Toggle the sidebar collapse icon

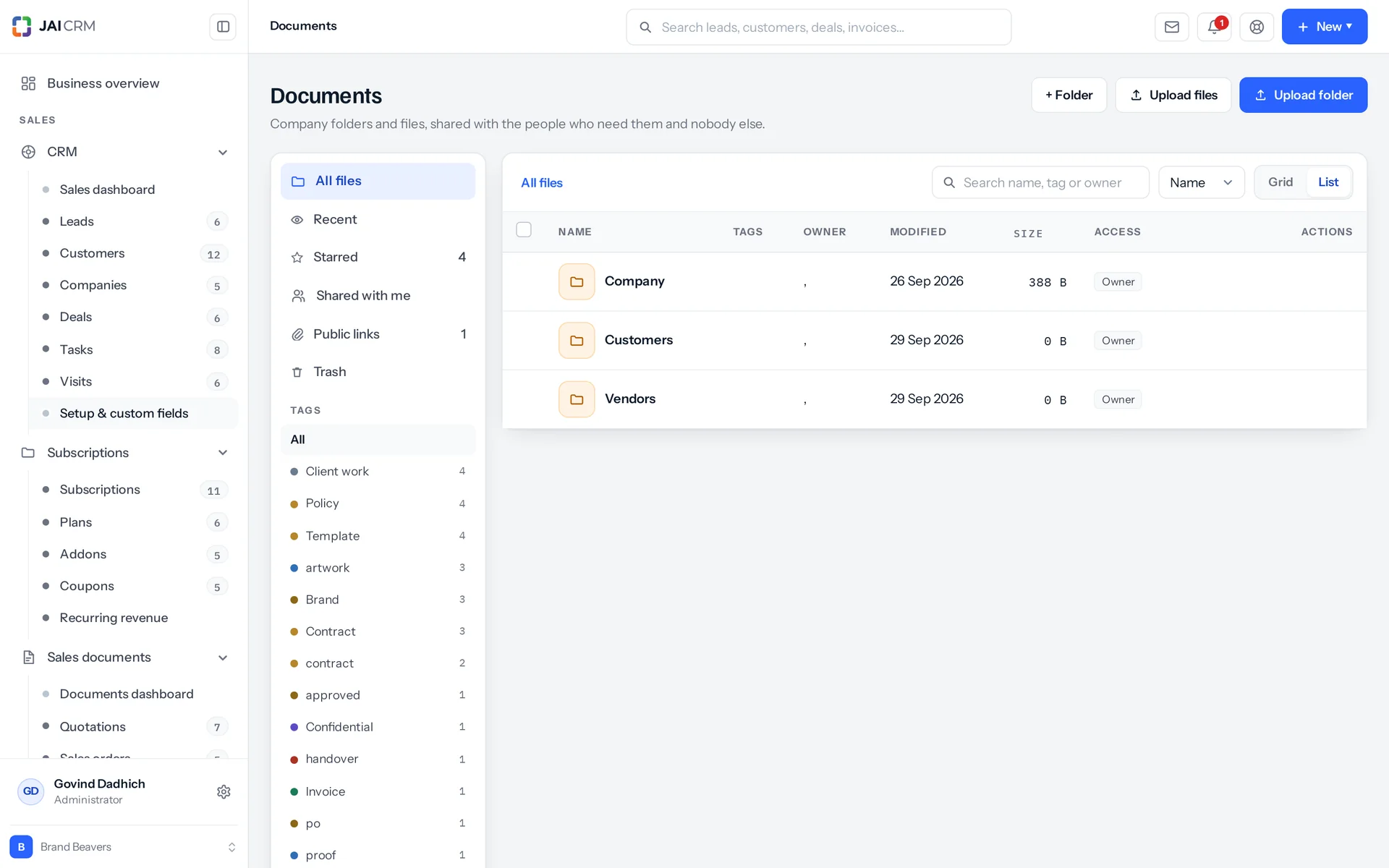click(223, 27)
